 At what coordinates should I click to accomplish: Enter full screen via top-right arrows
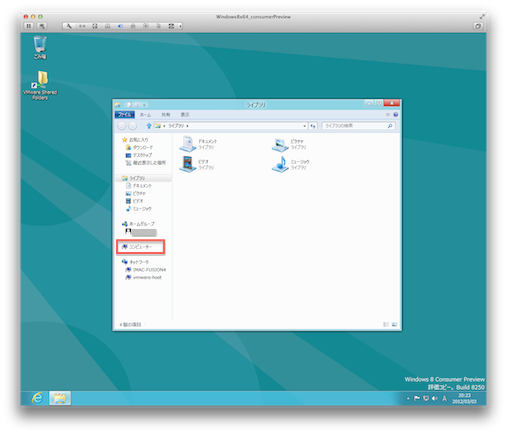pyautogui.click(x=482, y=16)
